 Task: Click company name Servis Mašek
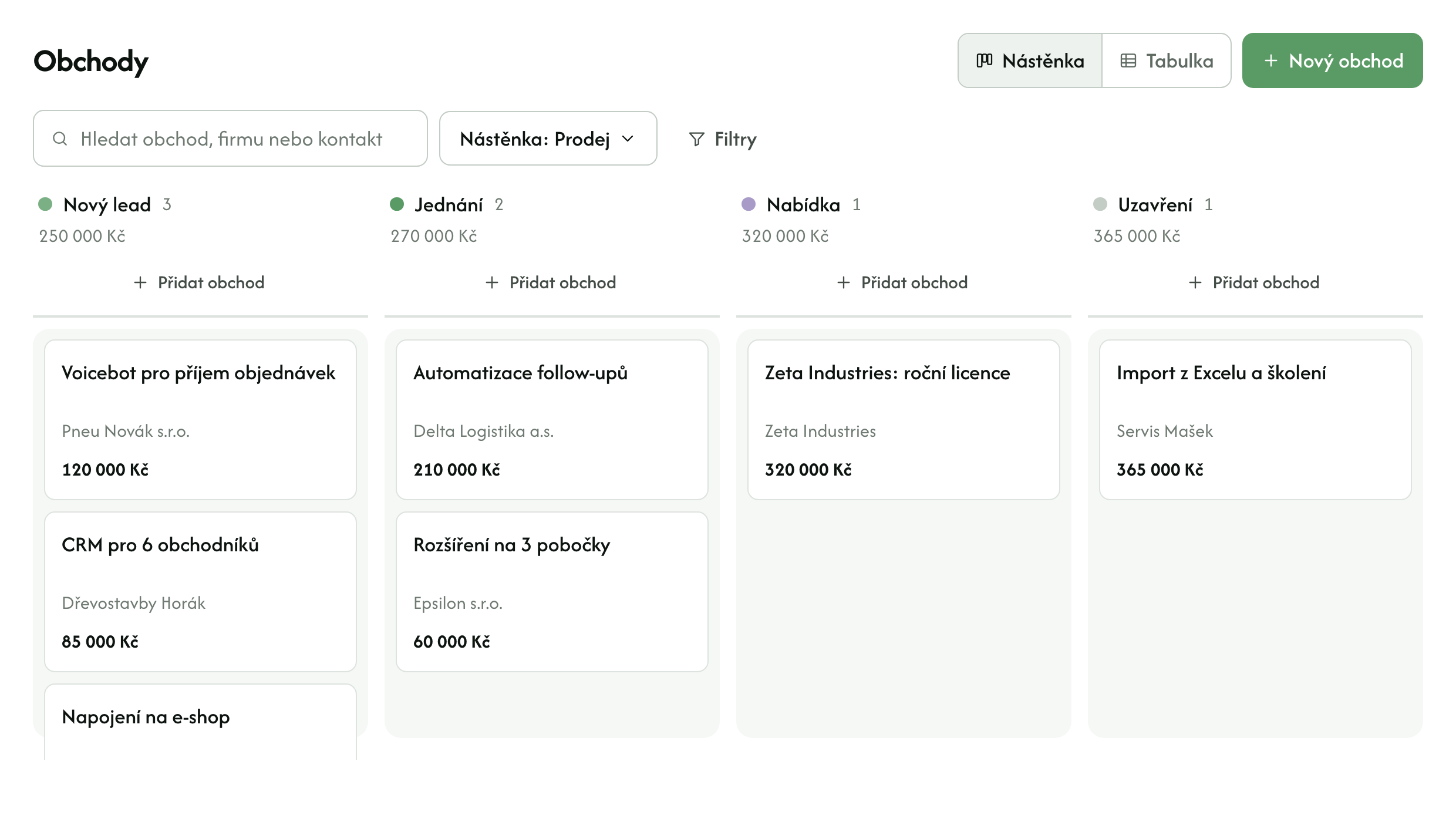[1165, 431]
